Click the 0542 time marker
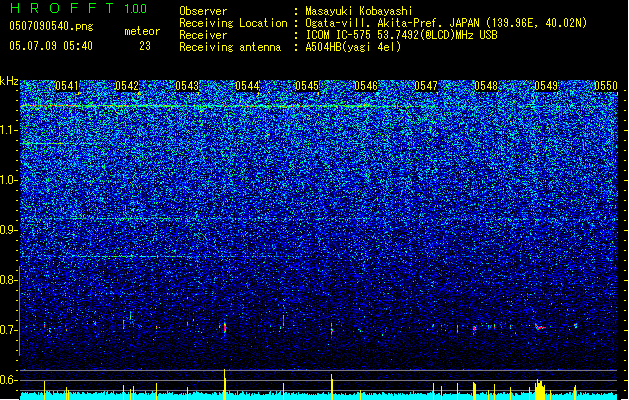629x400 pixels. [127, 86]
